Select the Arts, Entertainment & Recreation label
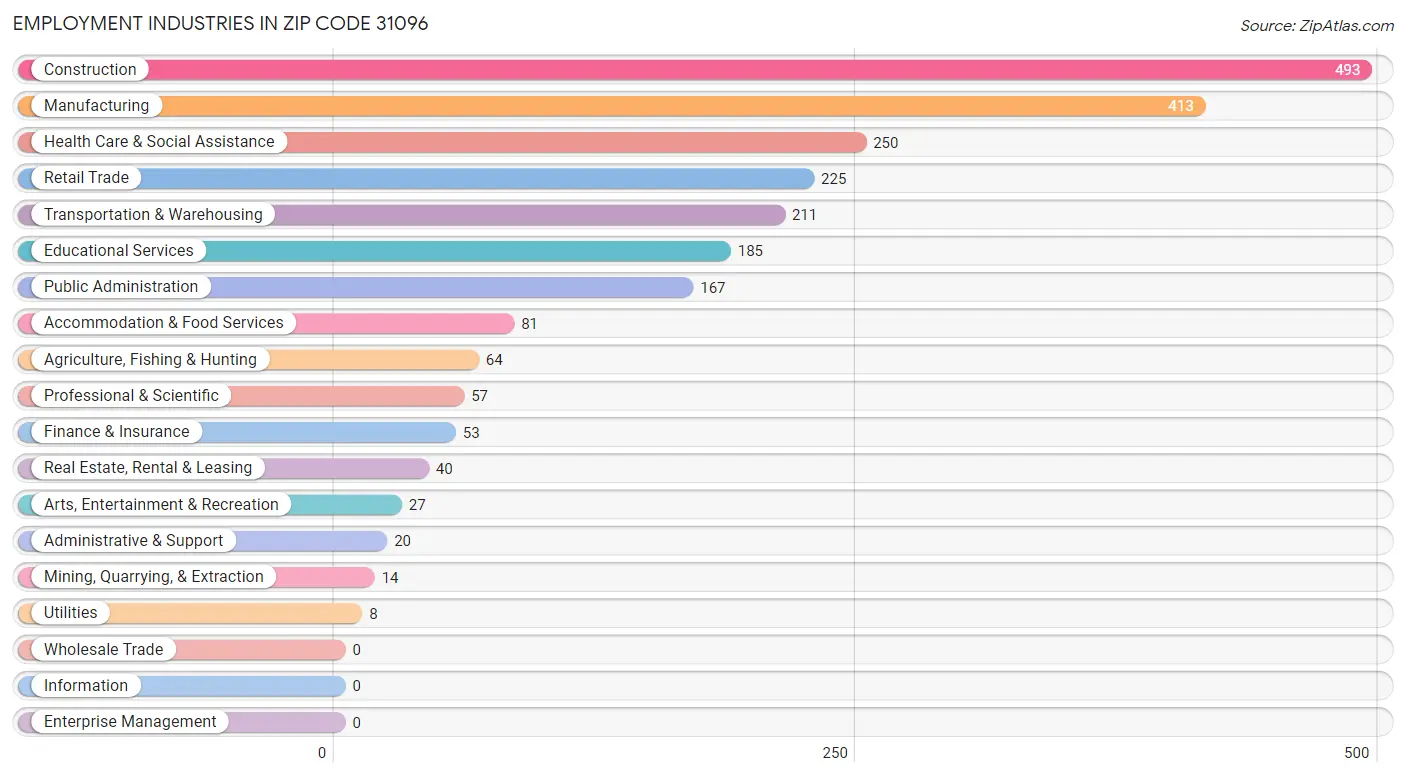Image resolution: width=1406 pixels, height=777 pixels. 161,505
